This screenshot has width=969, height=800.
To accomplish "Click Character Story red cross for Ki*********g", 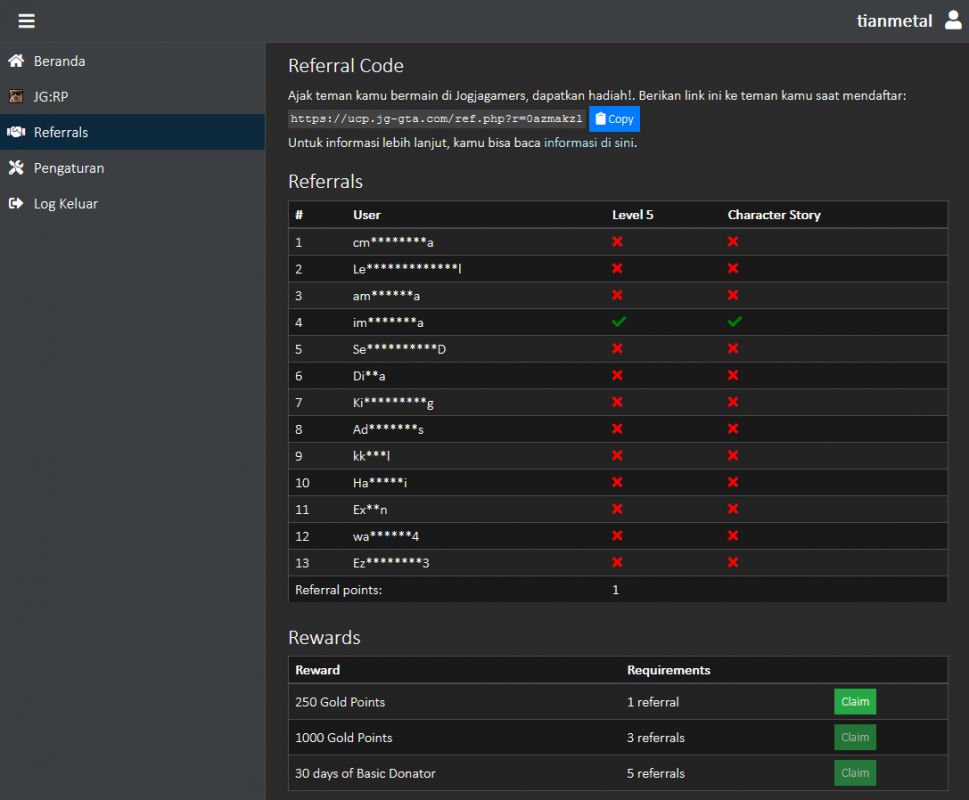I will [733, 402].
